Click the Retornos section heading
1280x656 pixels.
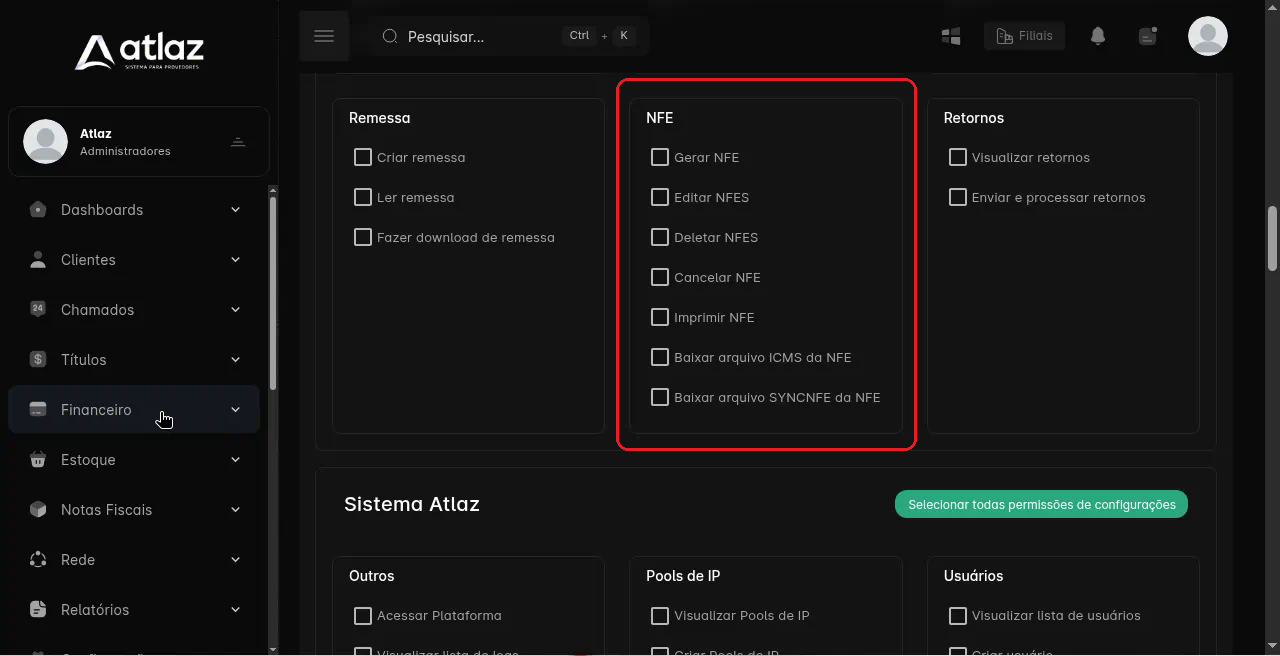[974, 117]
